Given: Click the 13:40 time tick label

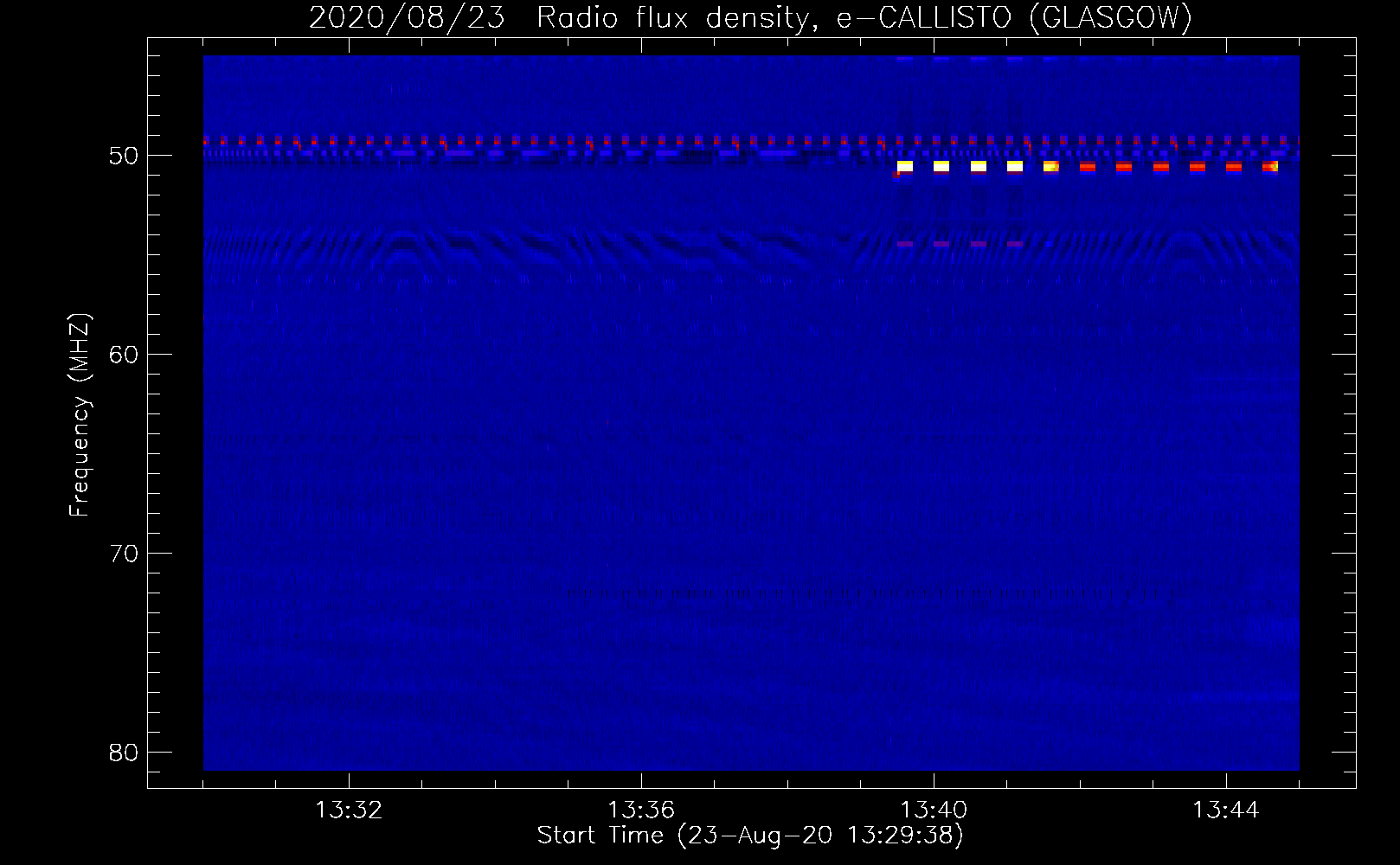Looking at the screenshot, I should click(x=934, y=811).
